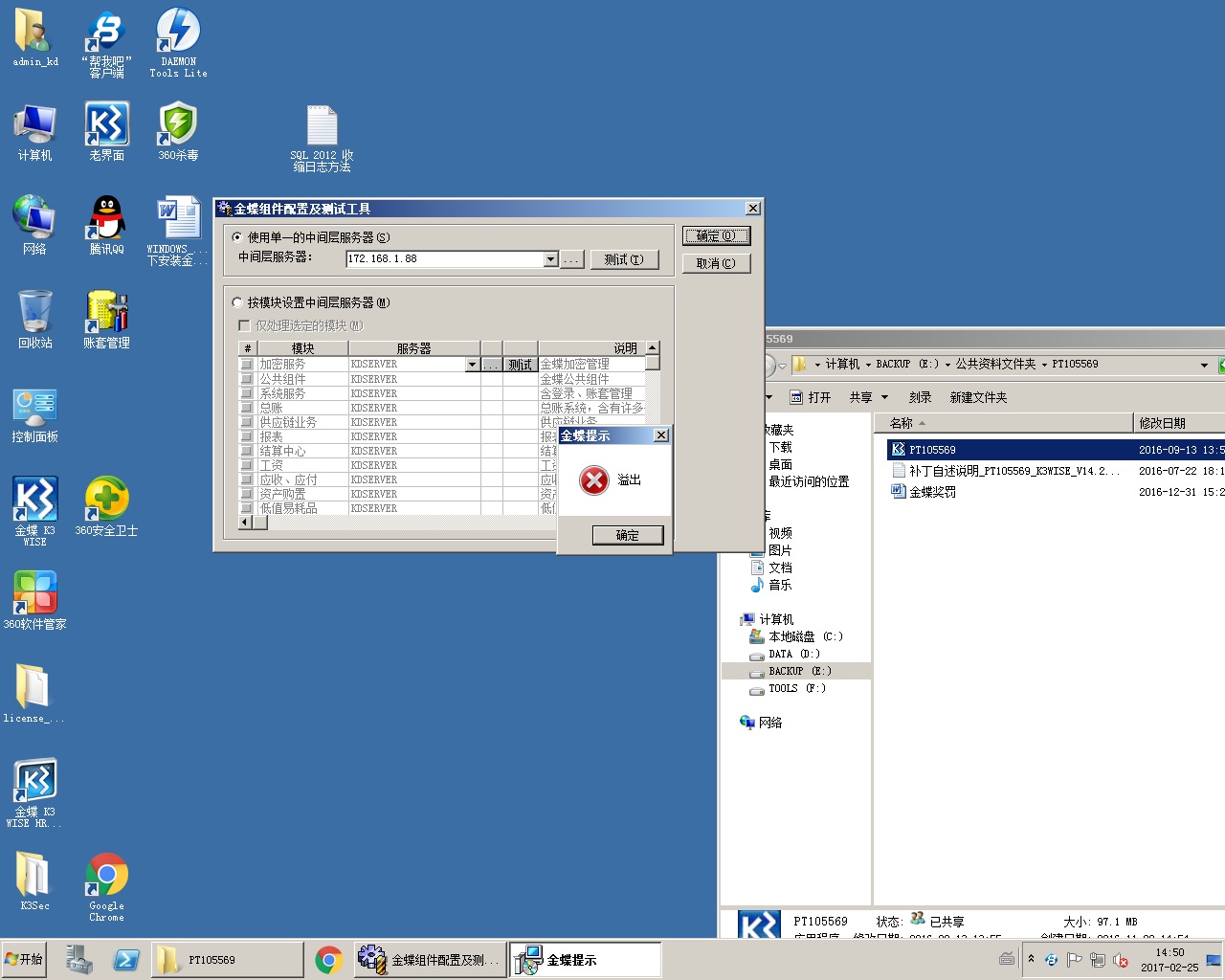This screenshot has width=1225, height=980.
Task: Sort by the 修改日期 column header
Action: click(1179, 423)
